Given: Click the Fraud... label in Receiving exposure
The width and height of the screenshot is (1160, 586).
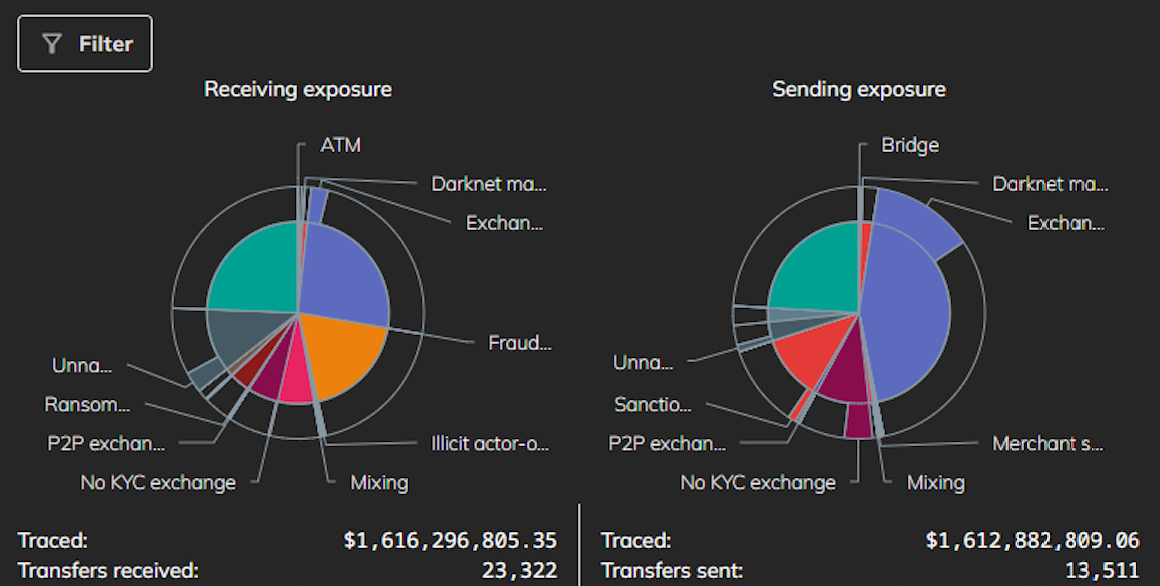Looking at the screenshot, I should pyautogui.click(x=519, y=343).
